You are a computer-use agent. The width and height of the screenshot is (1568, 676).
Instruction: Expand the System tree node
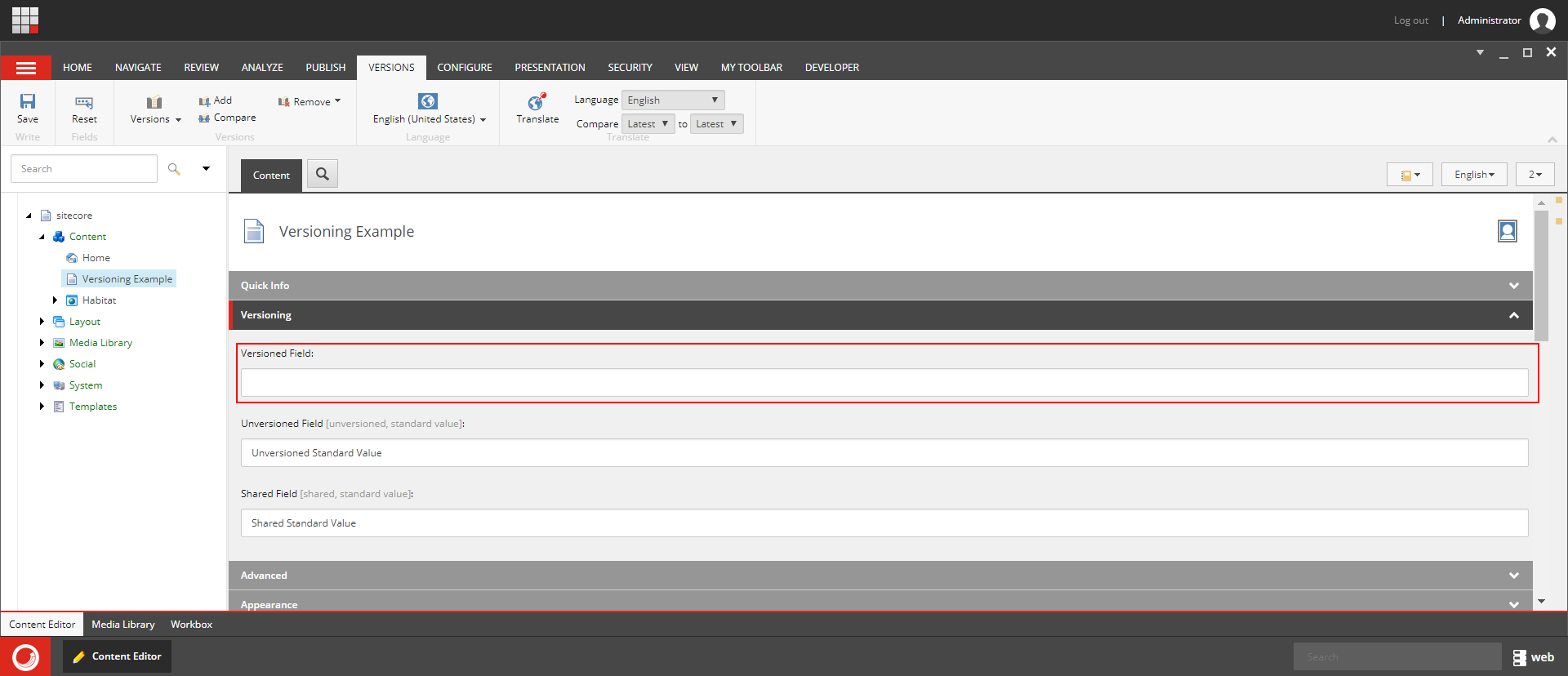point(42,385)
